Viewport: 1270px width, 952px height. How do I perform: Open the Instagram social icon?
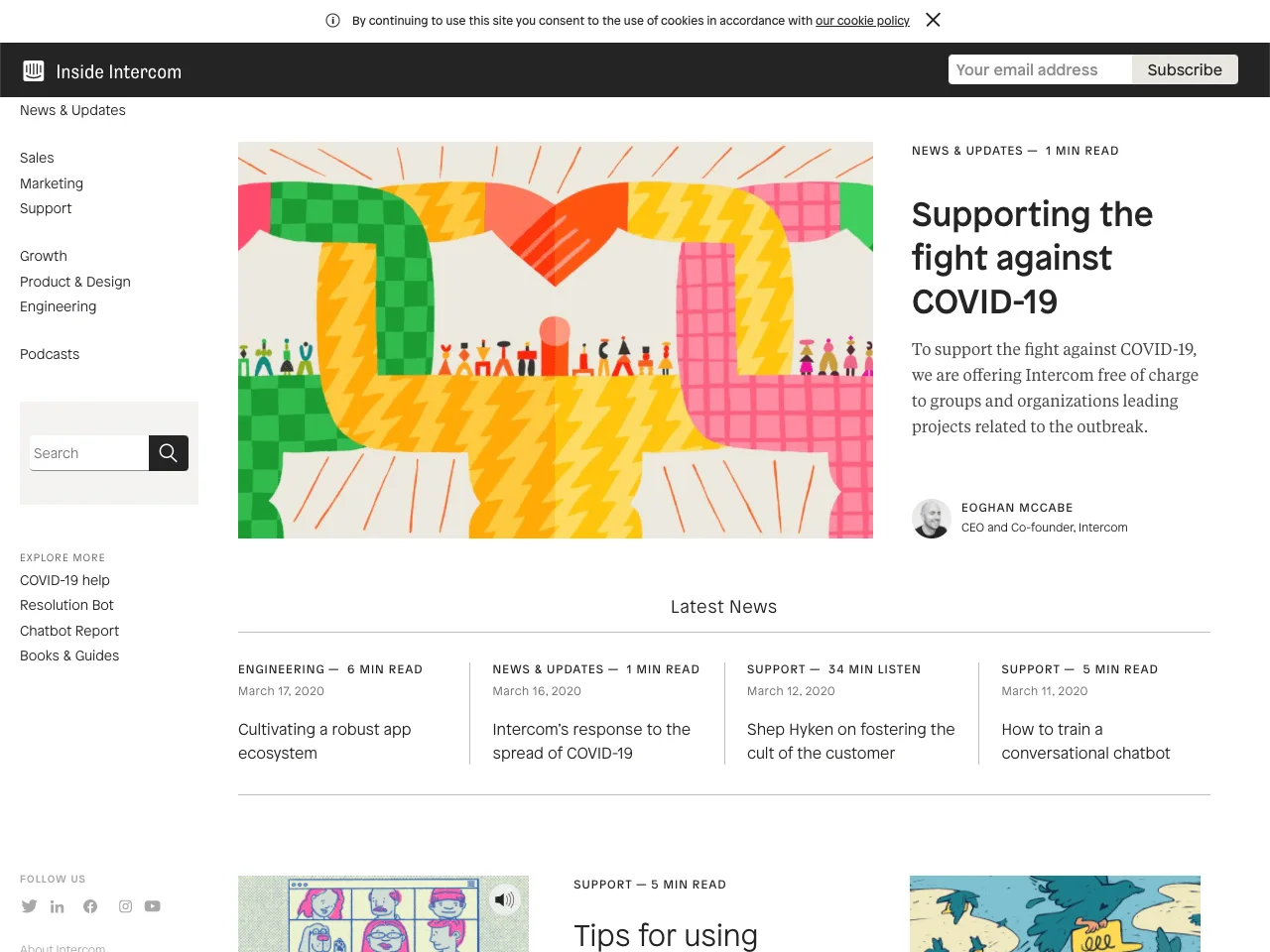point(125,906)
